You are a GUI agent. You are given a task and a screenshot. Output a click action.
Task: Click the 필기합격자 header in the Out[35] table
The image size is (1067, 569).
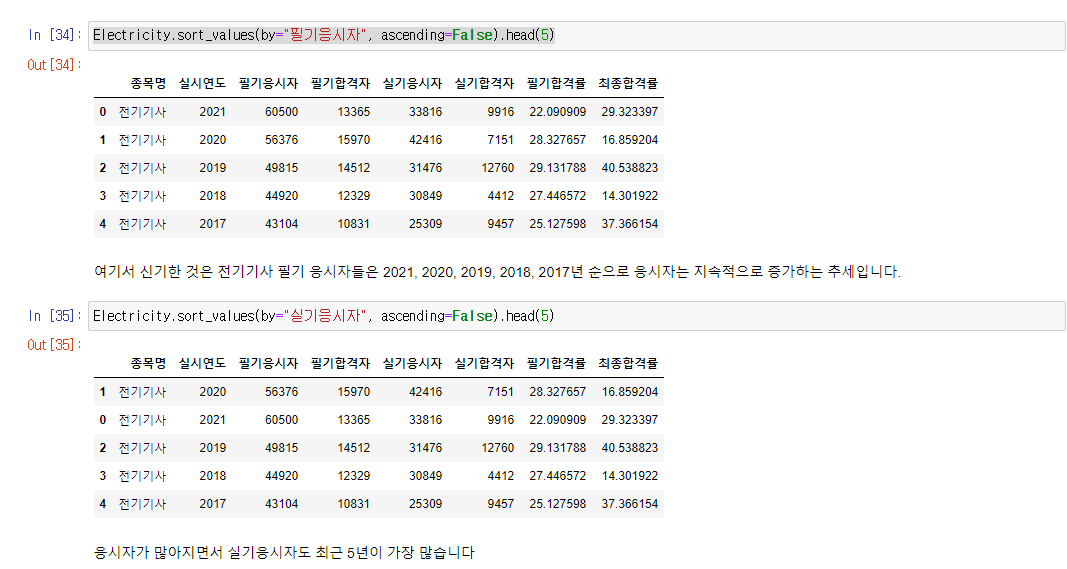click(340, 363)
